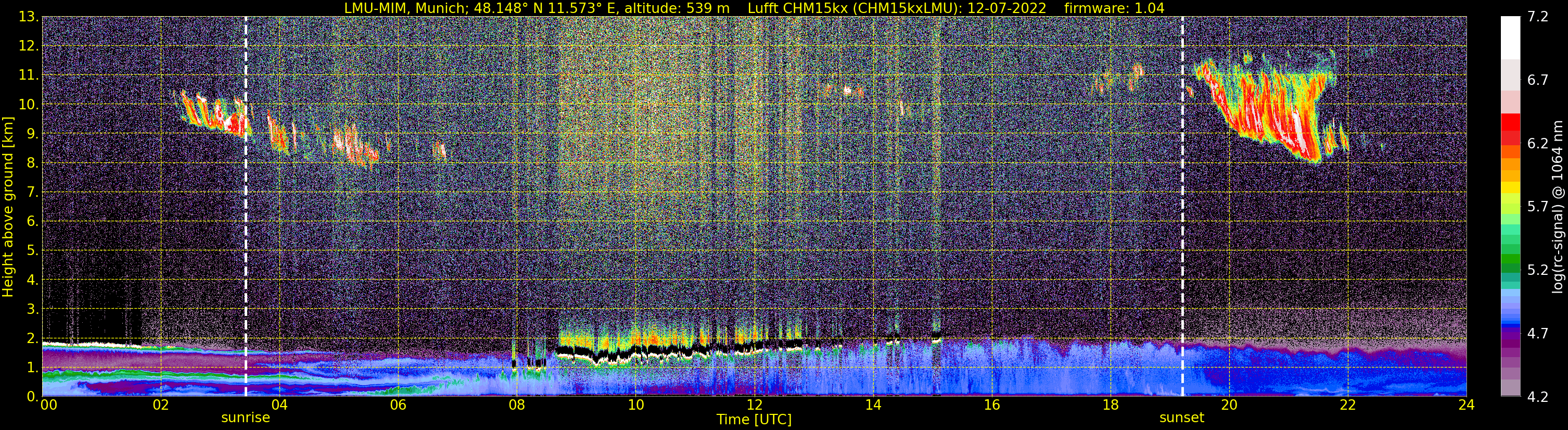
Task: Click the sunrise dashed vertical line
Action: [x=246, y=207]
